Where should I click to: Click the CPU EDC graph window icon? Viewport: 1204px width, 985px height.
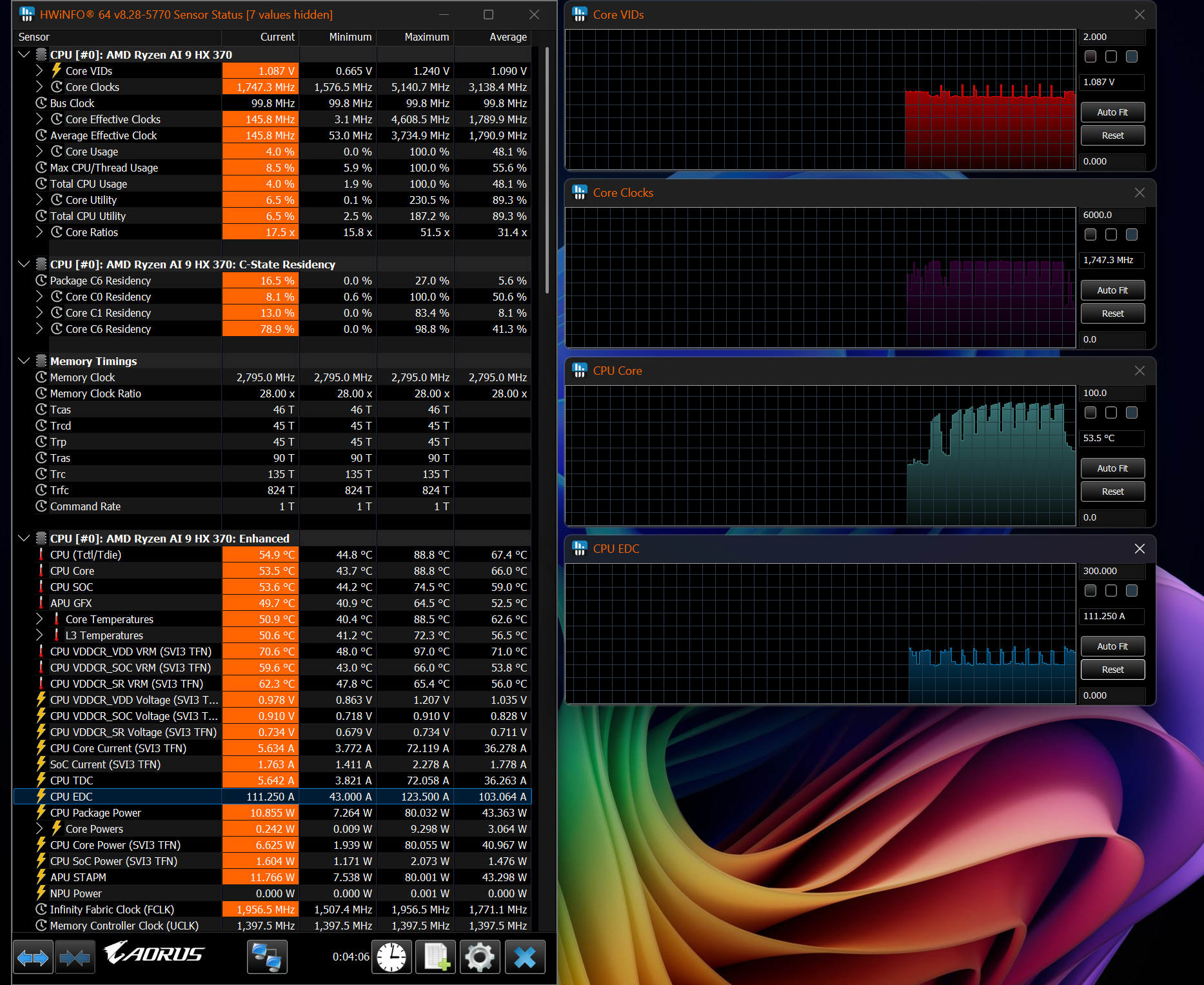pos(580,548)
